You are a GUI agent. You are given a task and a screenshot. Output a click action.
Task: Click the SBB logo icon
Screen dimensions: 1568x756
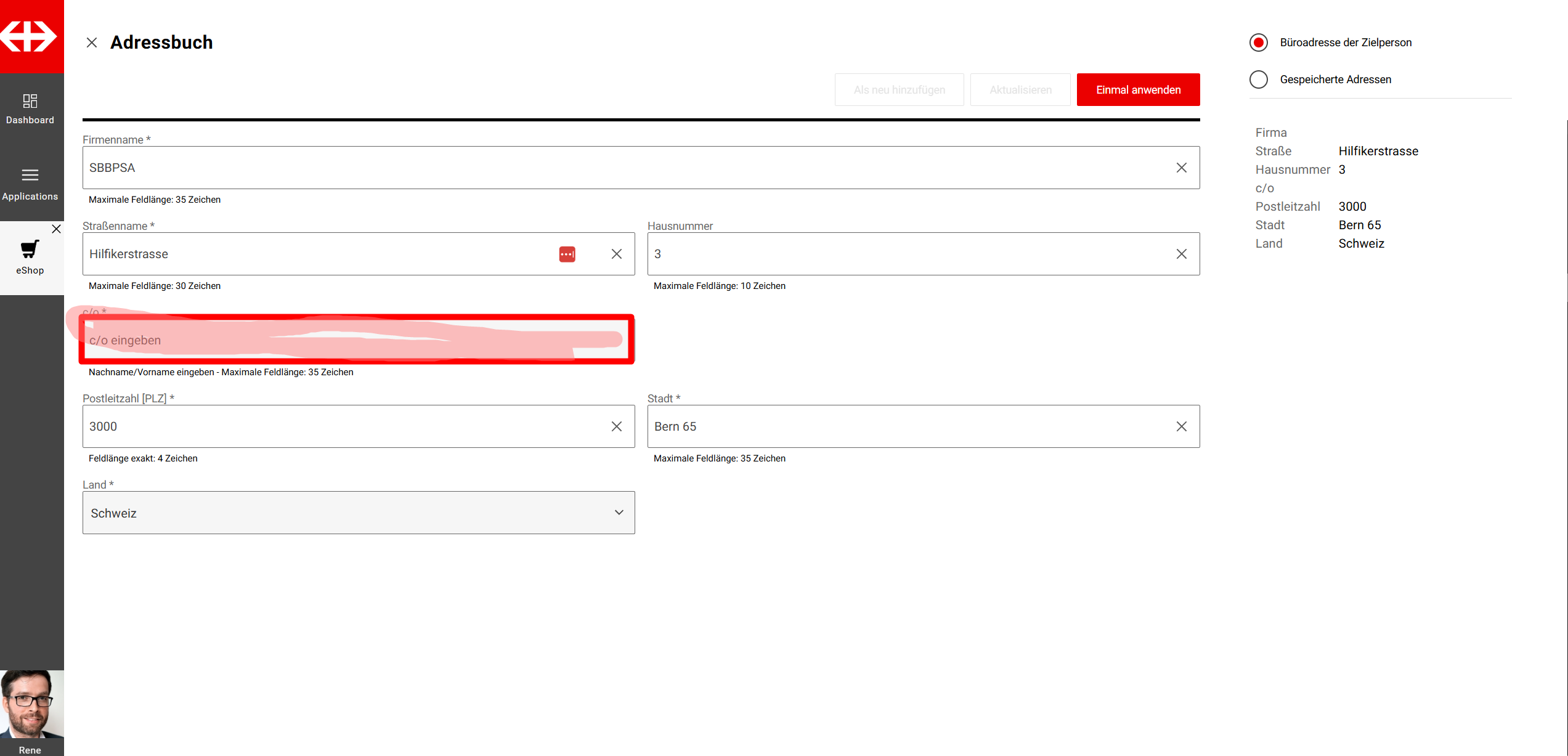29,36
